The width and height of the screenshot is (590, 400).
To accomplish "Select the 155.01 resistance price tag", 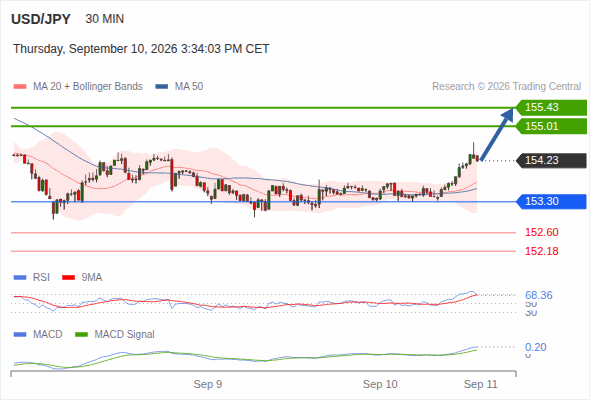I will click(551, 126).
